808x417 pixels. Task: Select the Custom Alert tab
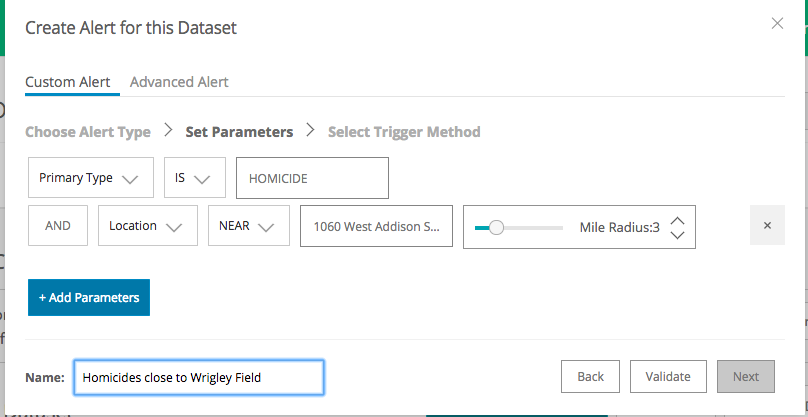(68, 82)
